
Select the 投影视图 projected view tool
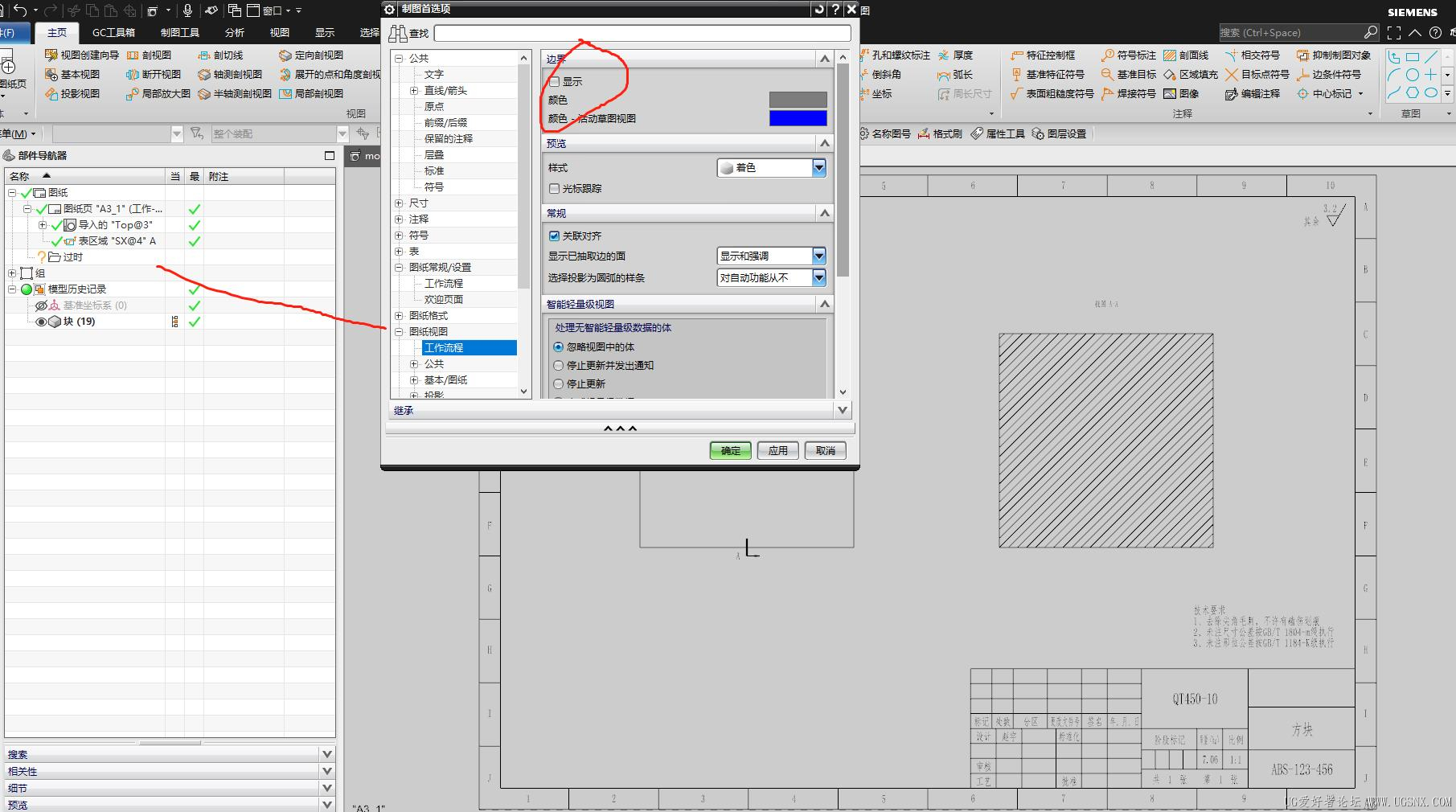point(72,93)
